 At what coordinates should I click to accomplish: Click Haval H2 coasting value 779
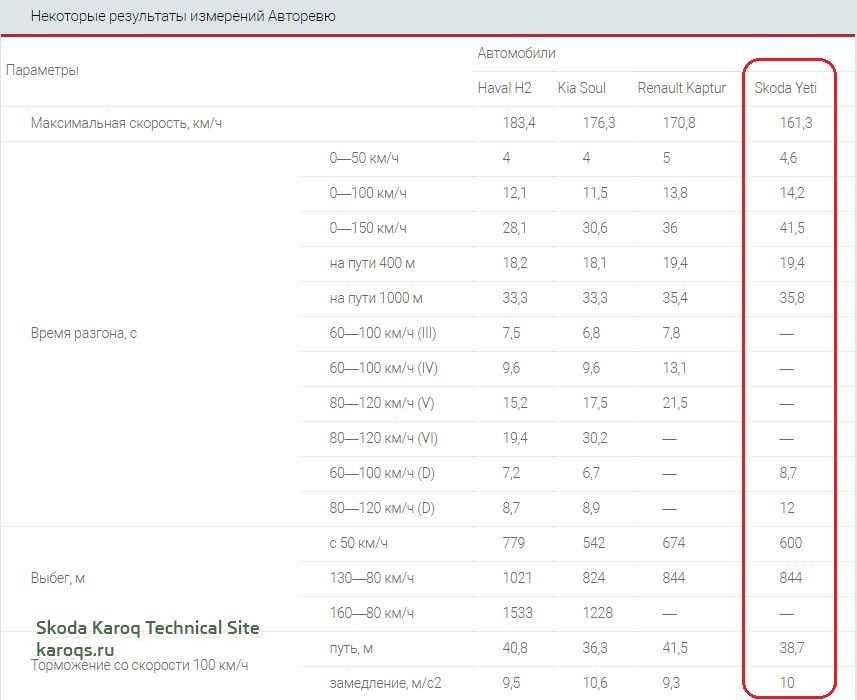(x=514, y=543)
